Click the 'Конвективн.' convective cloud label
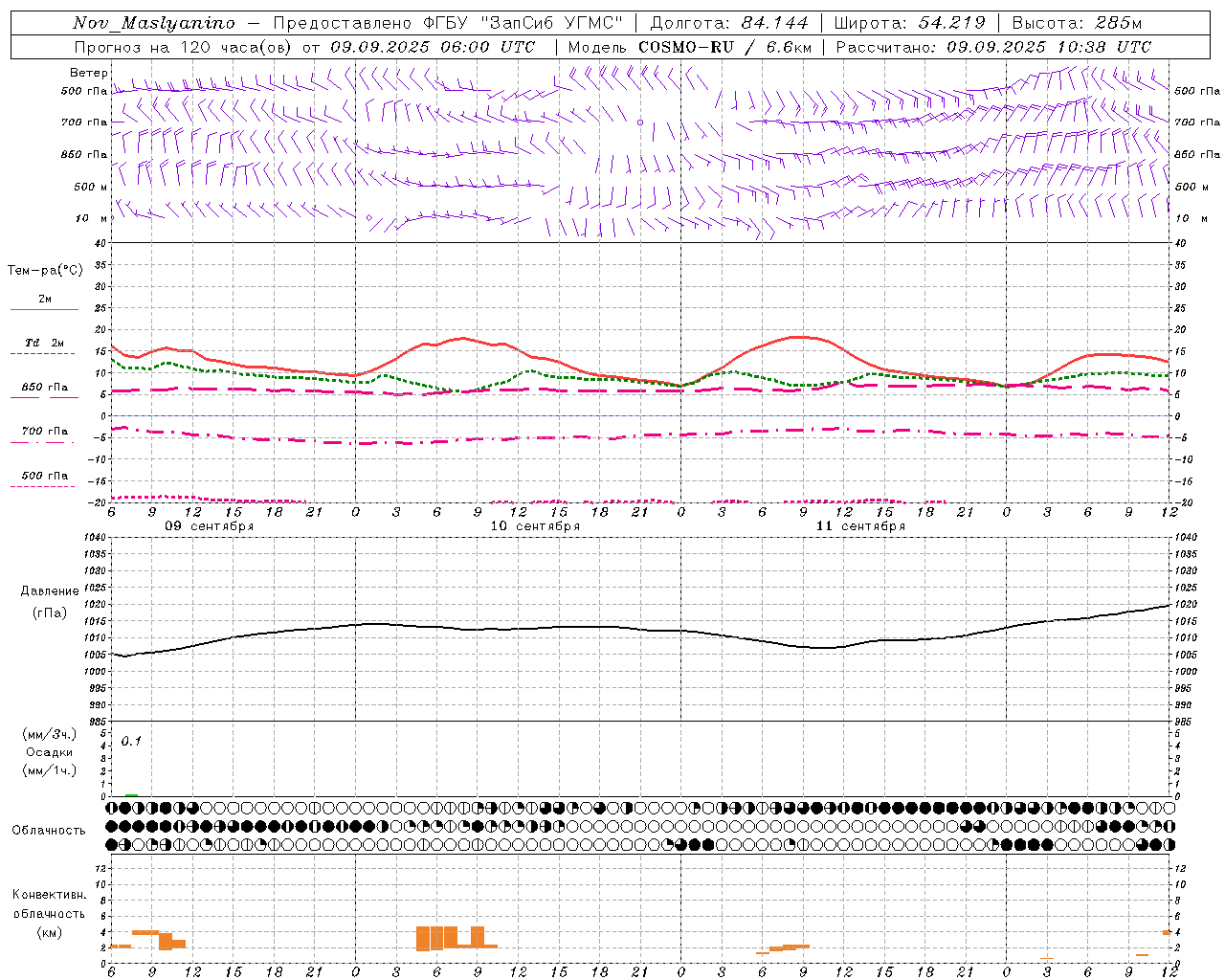The width and height of the screenshot is (1225, 980). coord(49,895)
